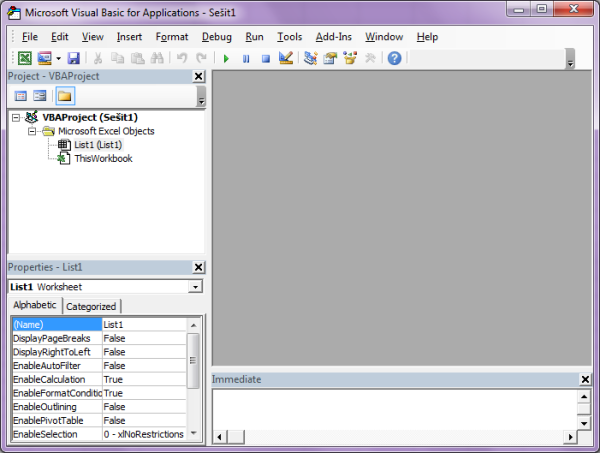Screen dimensions: 600x453
Task: Open the Insert menu
Action: 129,37
